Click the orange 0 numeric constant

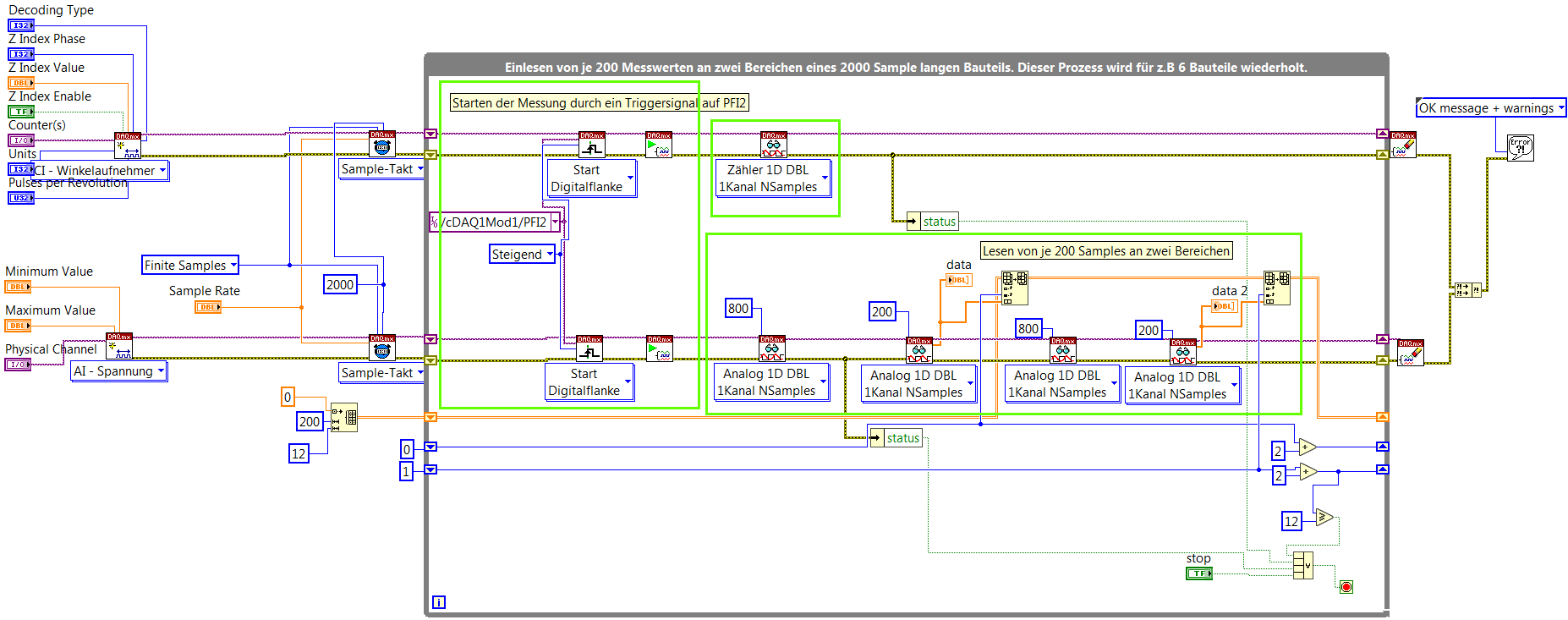288,397
